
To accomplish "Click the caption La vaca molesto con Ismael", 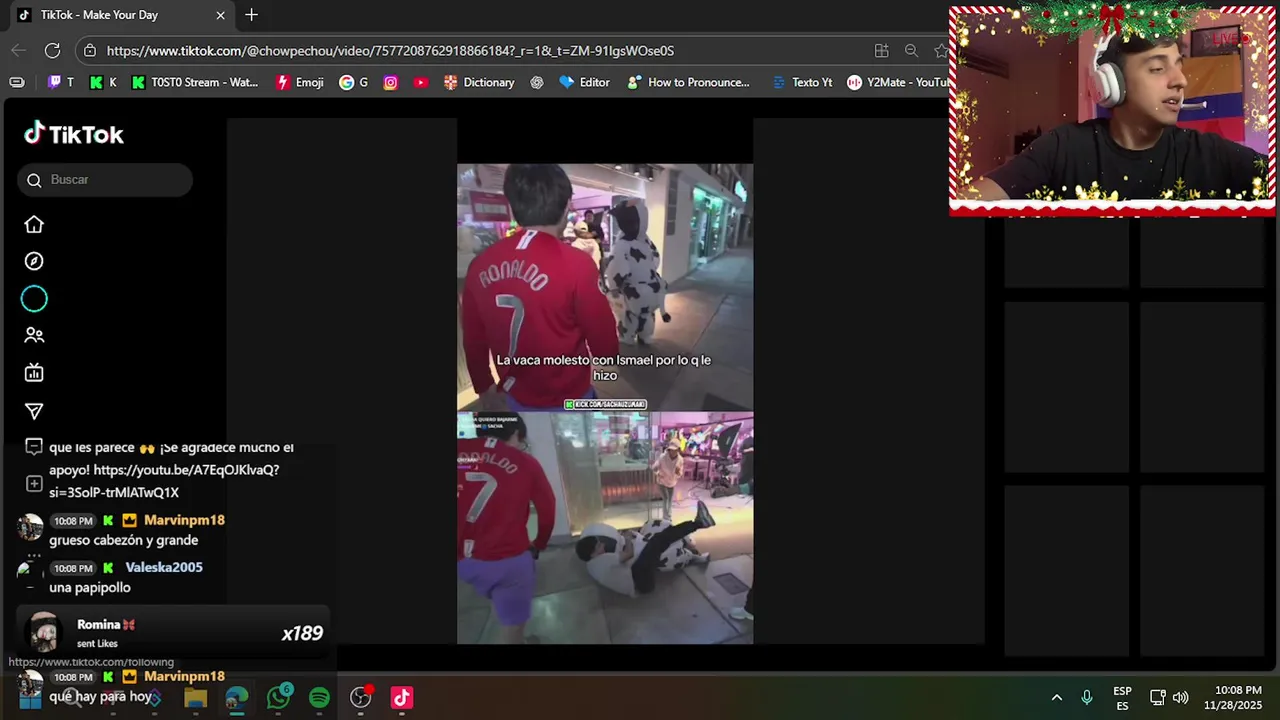I will click(x=604, y=367).
